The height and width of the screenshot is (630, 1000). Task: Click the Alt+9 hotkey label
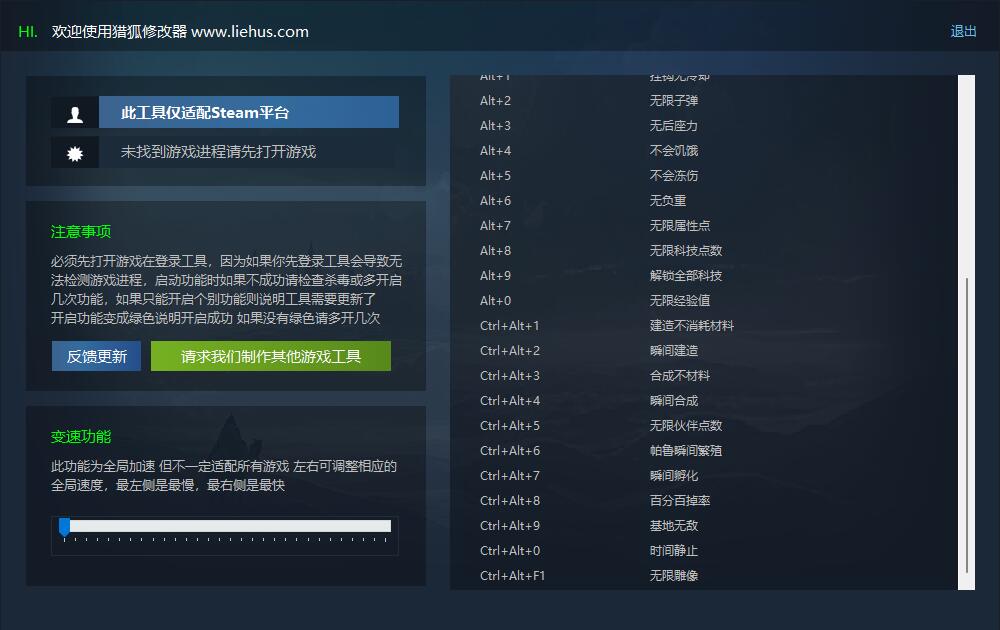(496, 275)
